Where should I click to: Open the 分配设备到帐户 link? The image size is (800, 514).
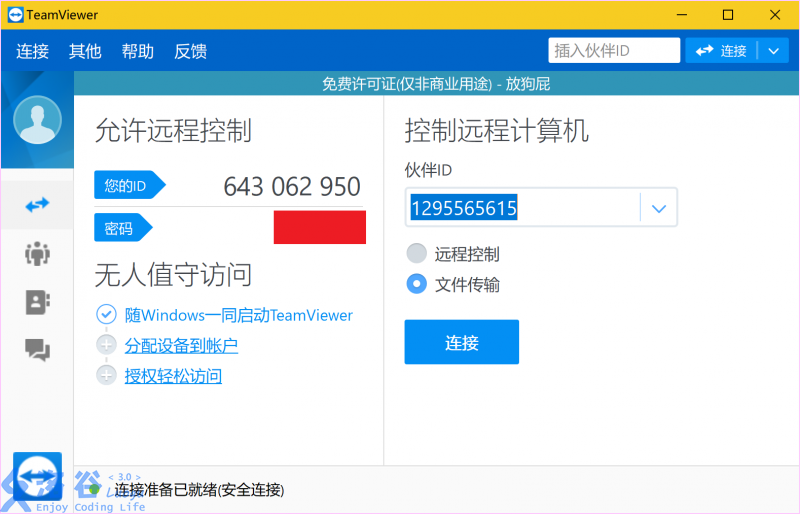181,346
